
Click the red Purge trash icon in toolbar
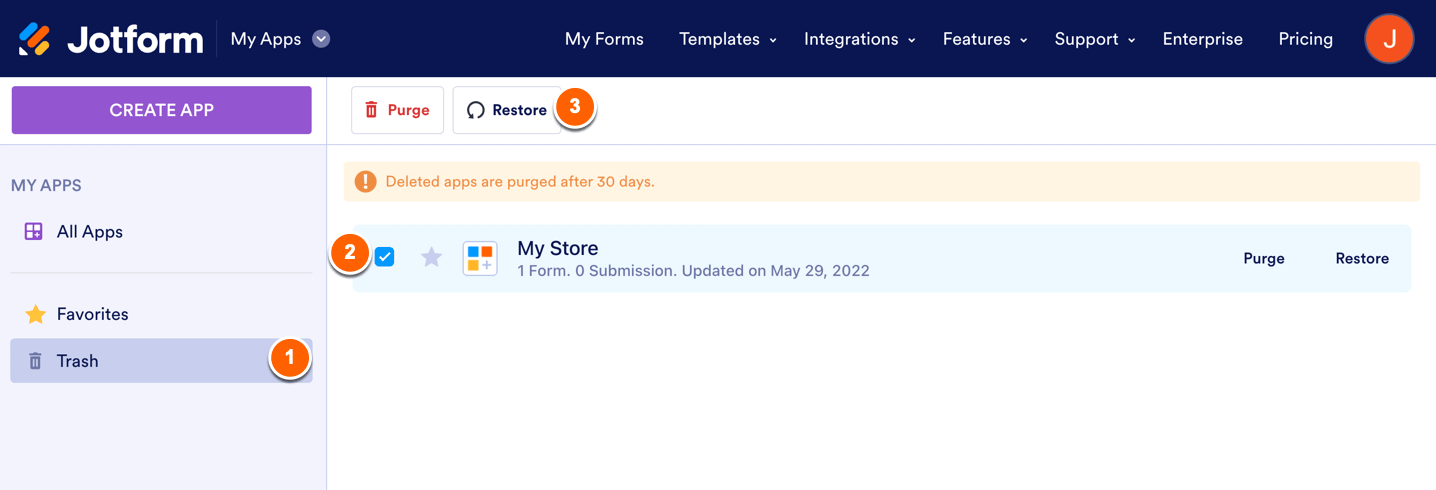[372, 110]
